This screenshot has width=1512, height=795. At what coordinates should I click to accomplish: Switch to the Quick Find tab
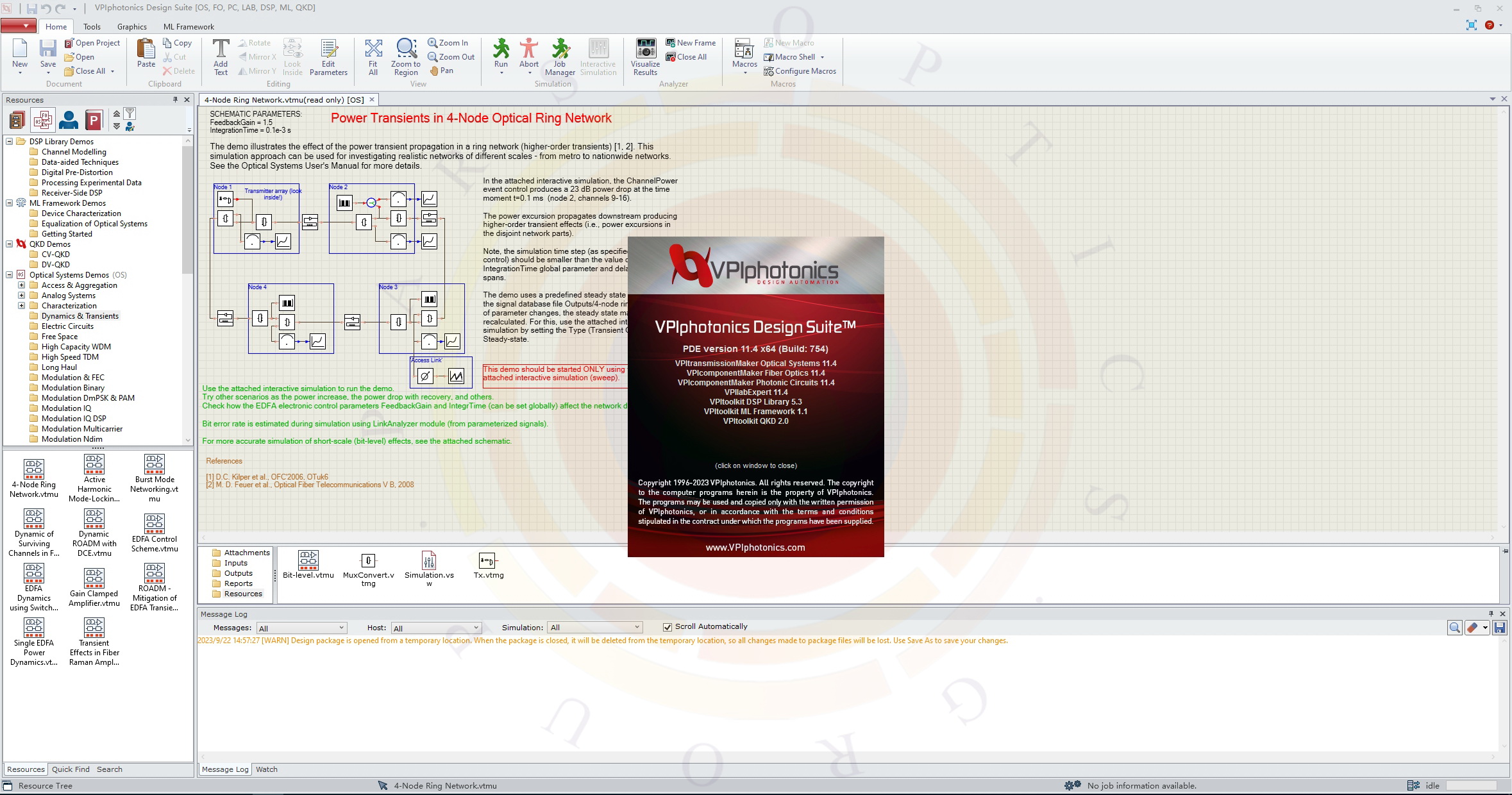[71, 769]
